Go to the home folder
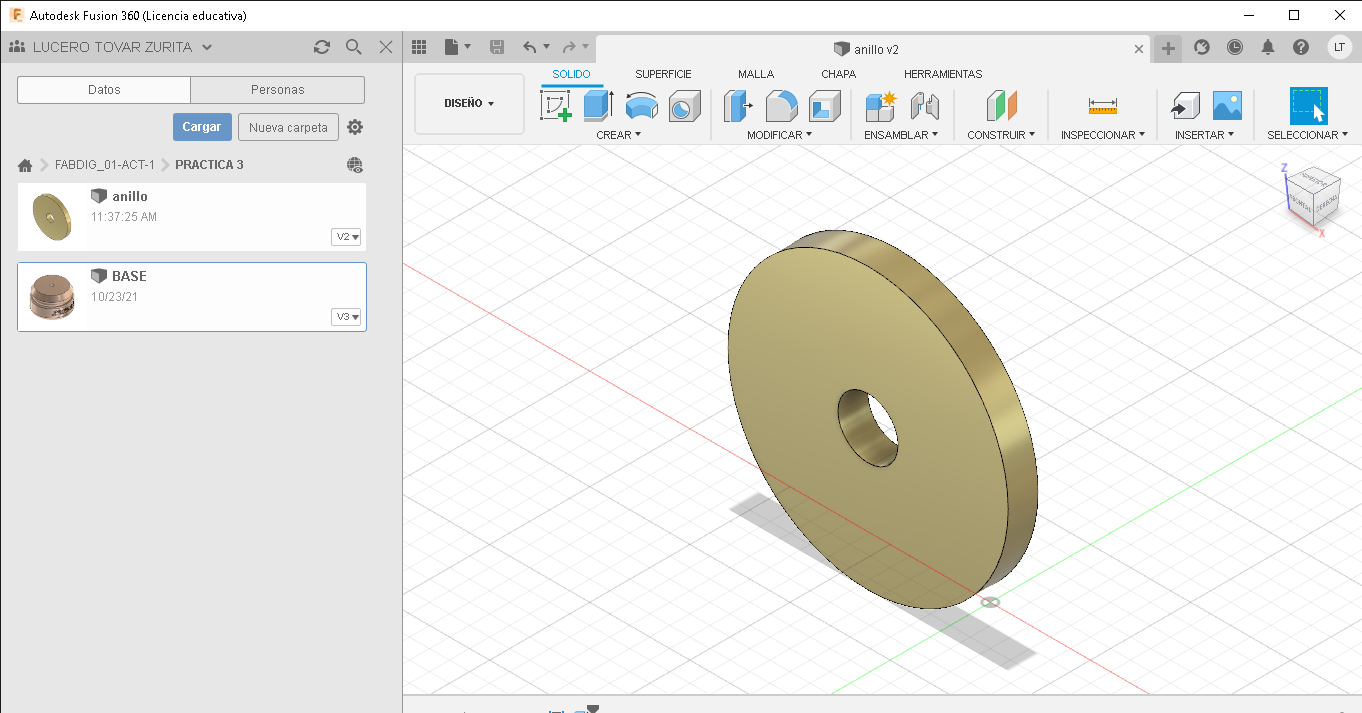The height and width of the screenshot is (713, 1362). click(x=25, y=165)
